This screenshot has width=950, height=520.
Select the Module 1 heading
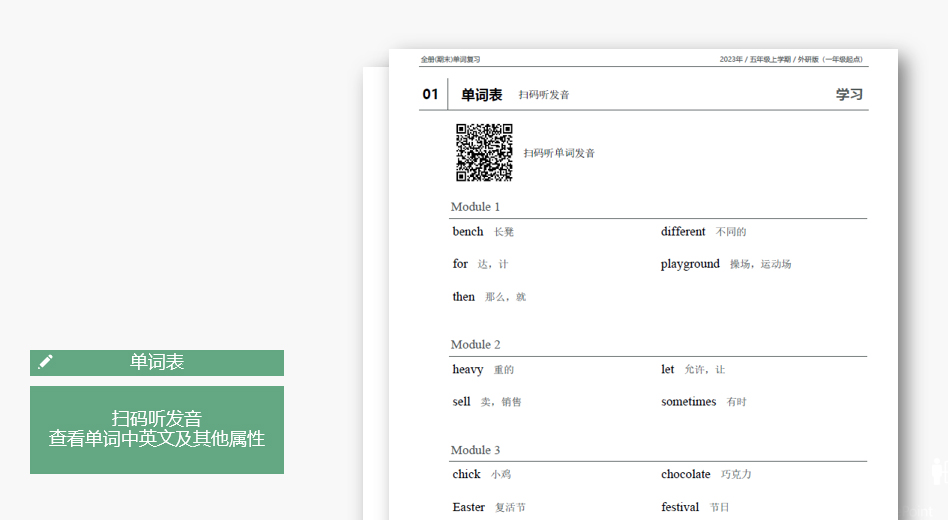(x=475, y=207)
